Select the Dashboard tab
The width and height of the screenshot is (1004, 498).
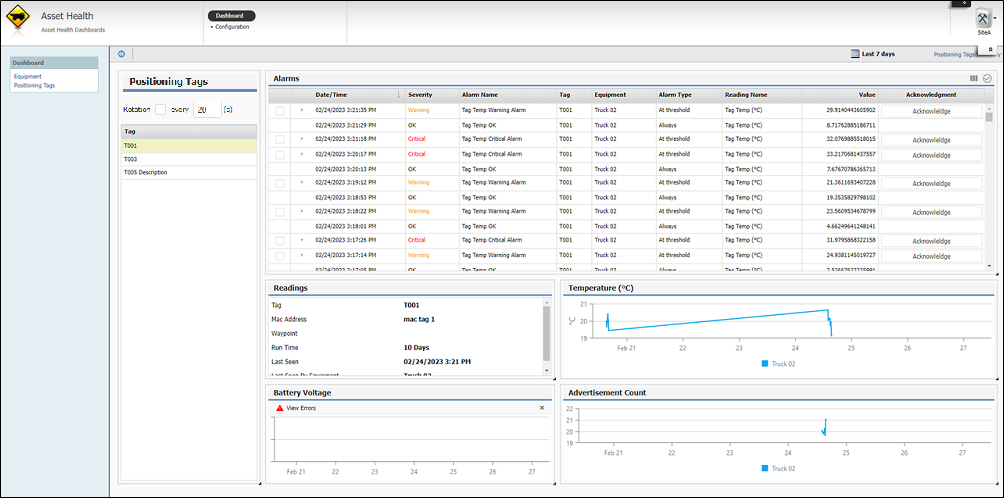[231, 15]
